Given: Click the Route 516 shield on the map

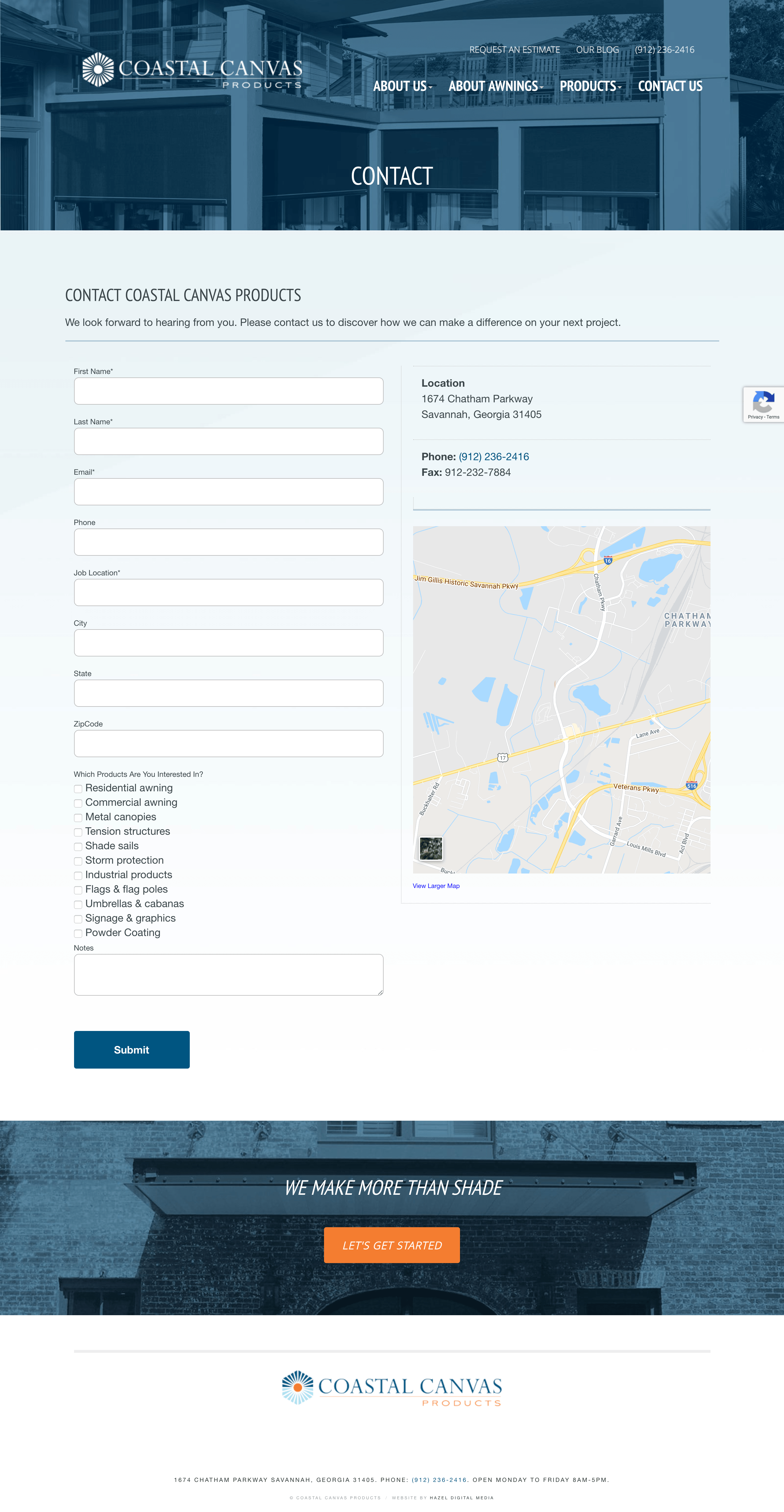Looking at the screenshot, I should click(x=692, y=785).
